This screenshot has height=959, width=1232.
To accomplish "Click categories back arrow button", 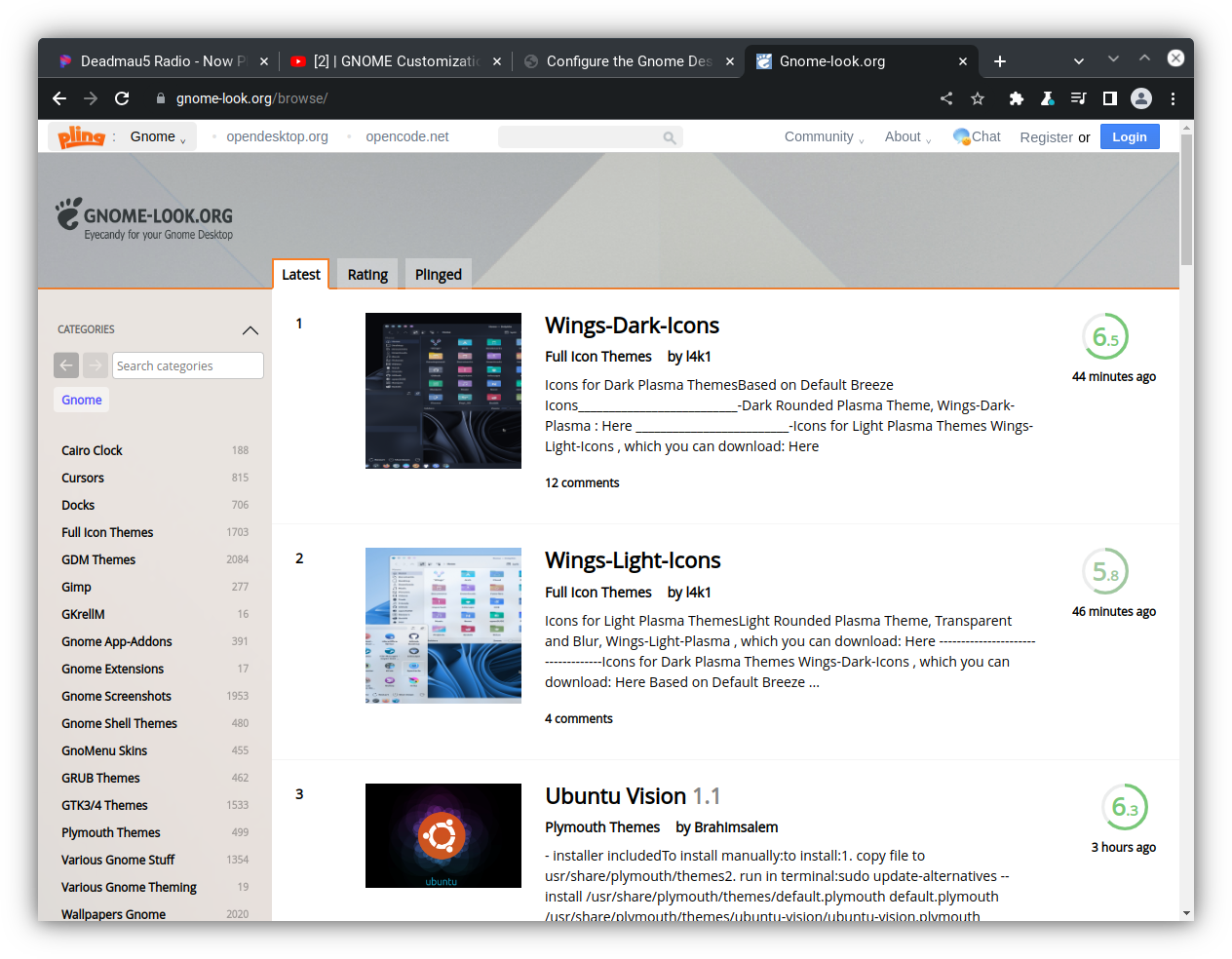I will click(x=66, y=365).
